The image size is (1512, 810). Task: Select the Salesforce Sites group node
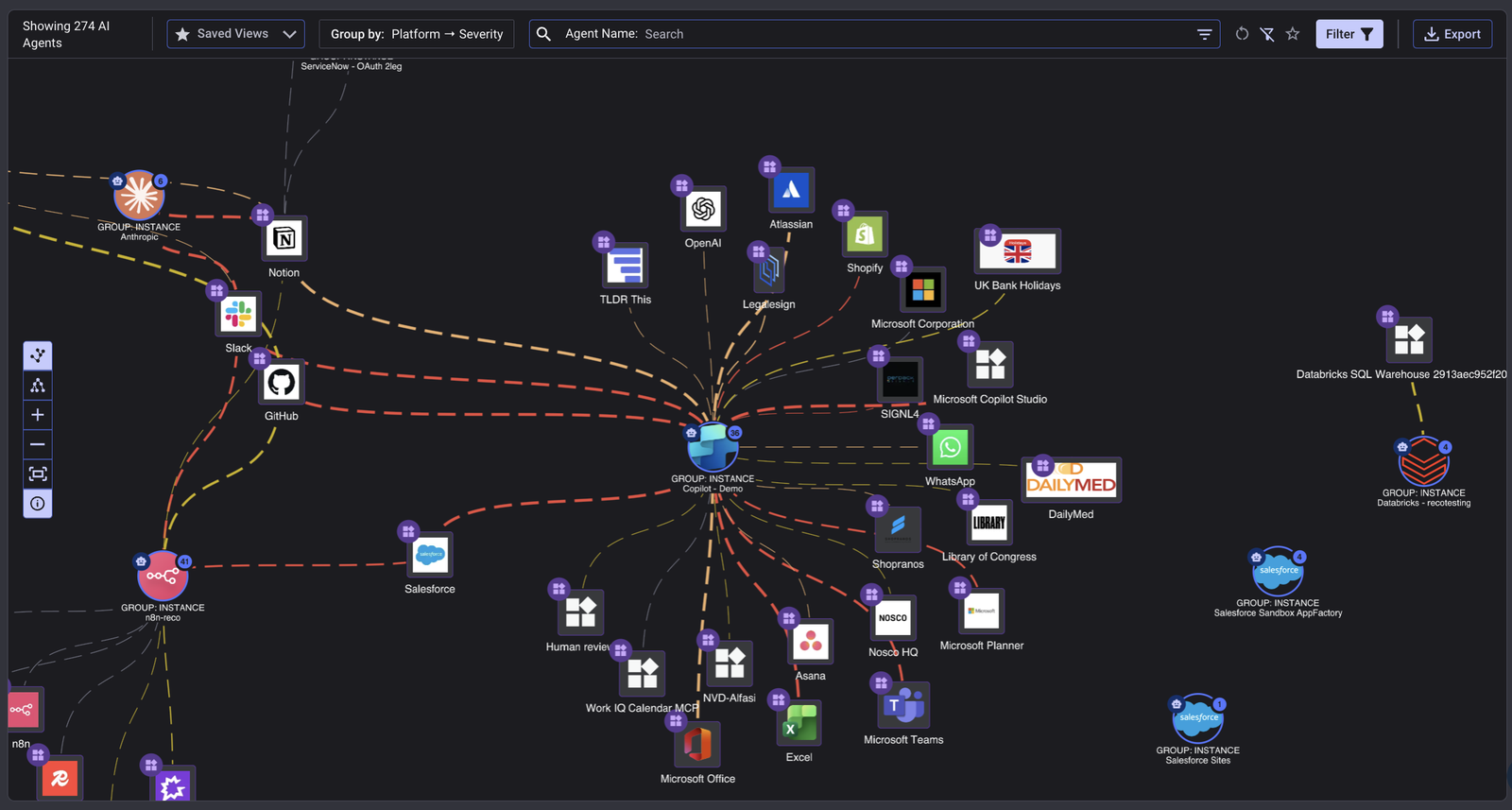[x=1198, y=720]
